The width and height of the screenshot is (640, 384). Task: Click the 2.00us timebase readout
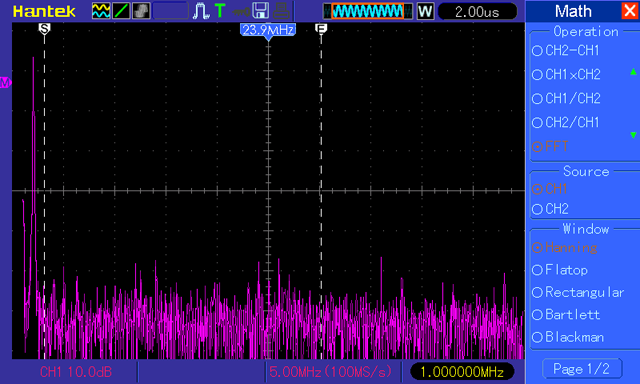point(477,11)
